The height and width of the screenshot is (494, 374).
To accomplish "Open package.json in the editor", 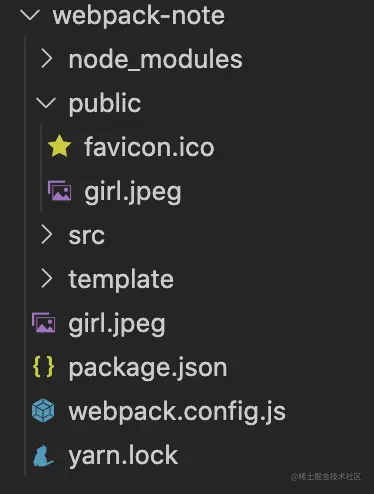I will pyautogui.click(x=148, y=368).
